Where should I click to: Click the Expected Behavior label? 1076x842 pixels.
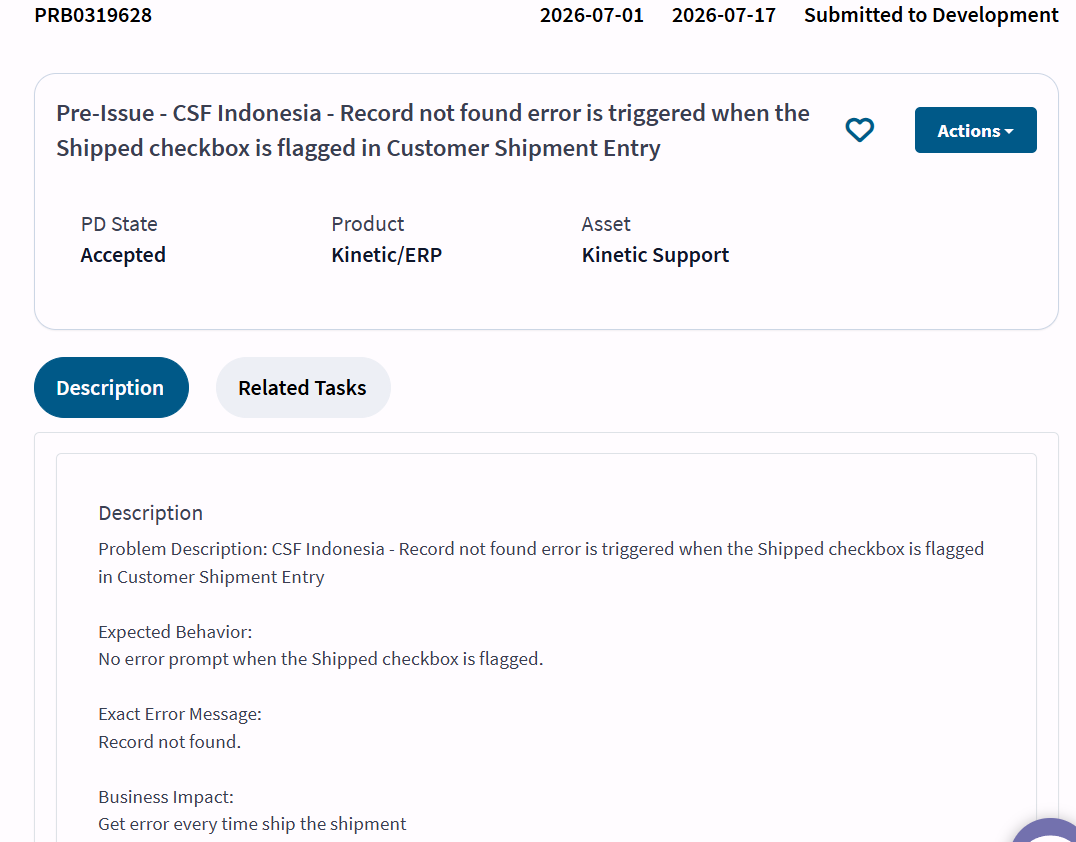pos(175,632)
